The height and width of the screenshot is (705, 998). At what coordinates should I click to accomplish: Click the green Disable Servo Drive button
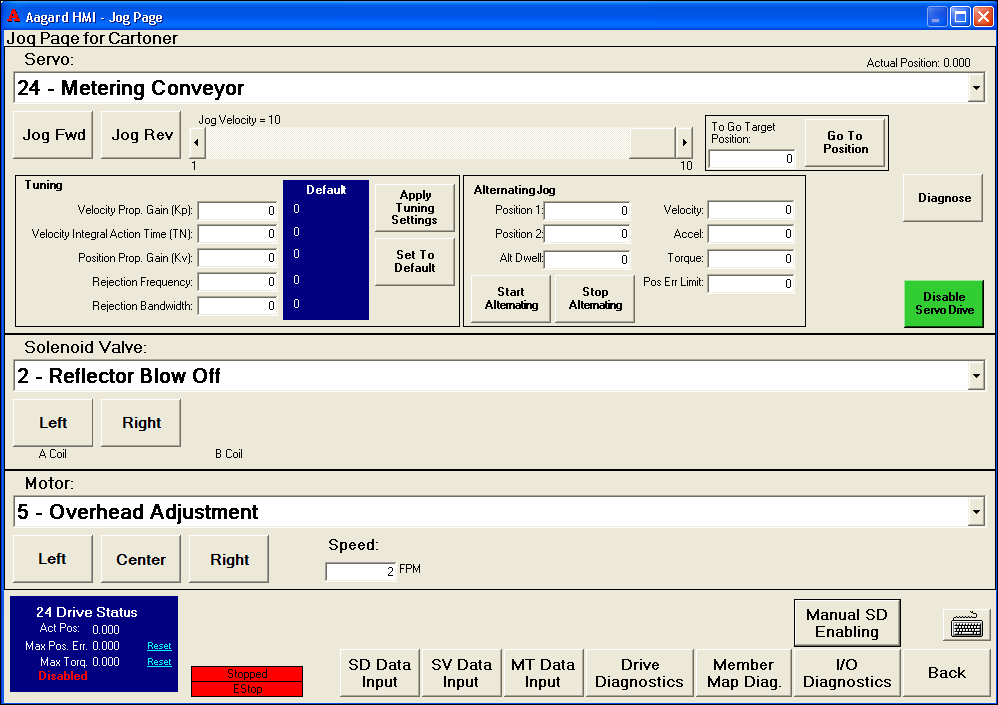944,304
